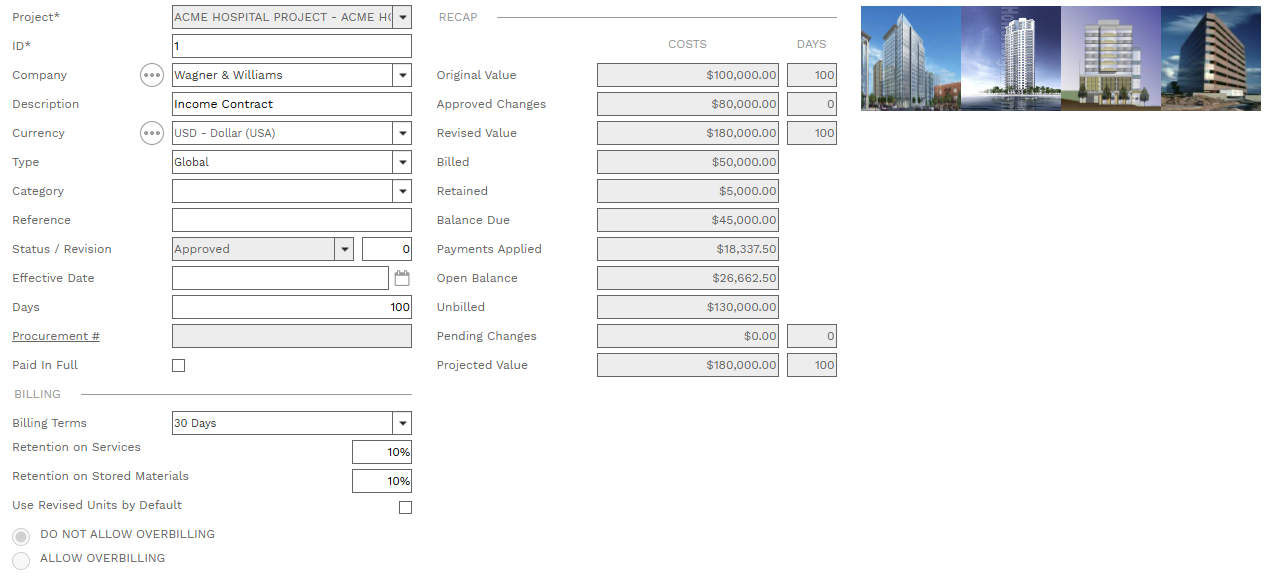Image resolution: width=1267 pixels, height=583 pixels.
Task: Select the Allow Overbilling radio button
Action: 21,560
